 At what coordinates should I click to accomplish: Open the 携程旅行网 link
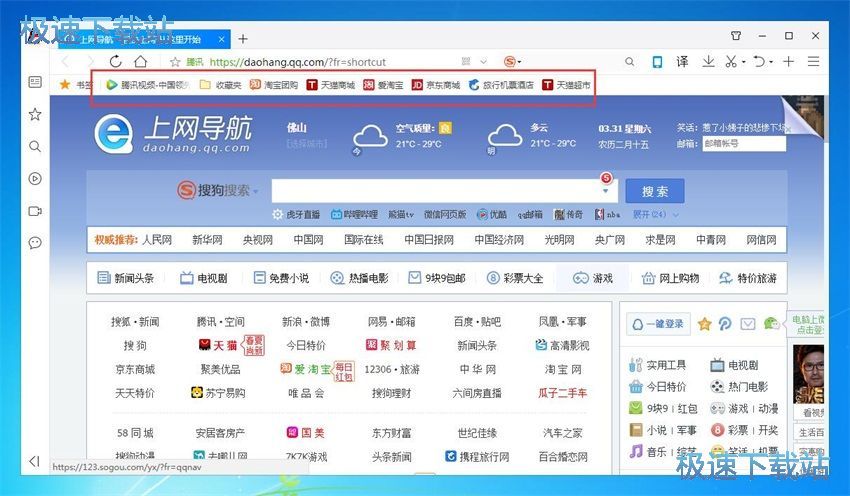click(477, 456)
